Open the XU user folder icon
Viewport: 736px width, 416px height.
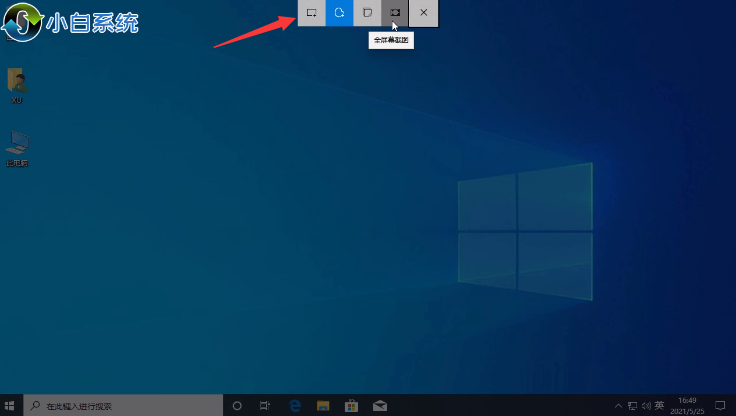[x=17, y=85]
